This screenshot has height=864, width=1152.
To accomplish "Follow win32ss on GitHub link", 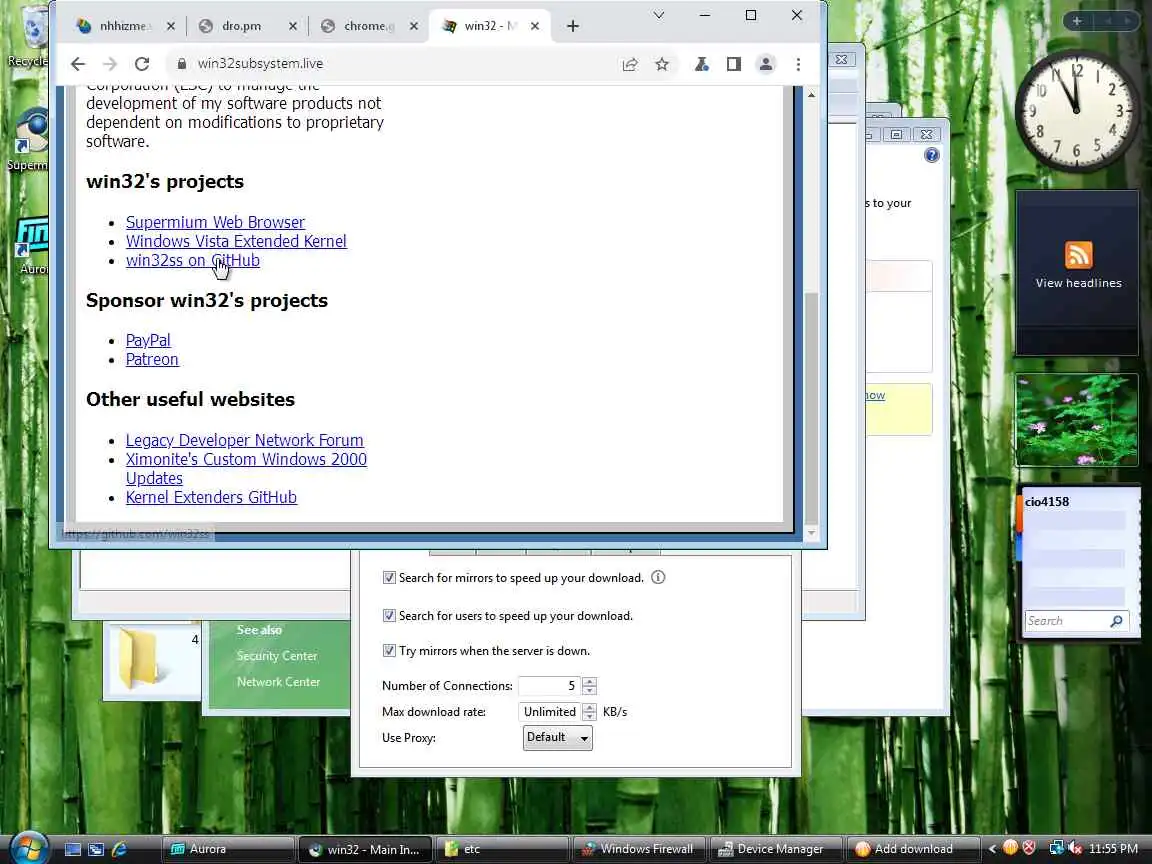I will (192, 260).
